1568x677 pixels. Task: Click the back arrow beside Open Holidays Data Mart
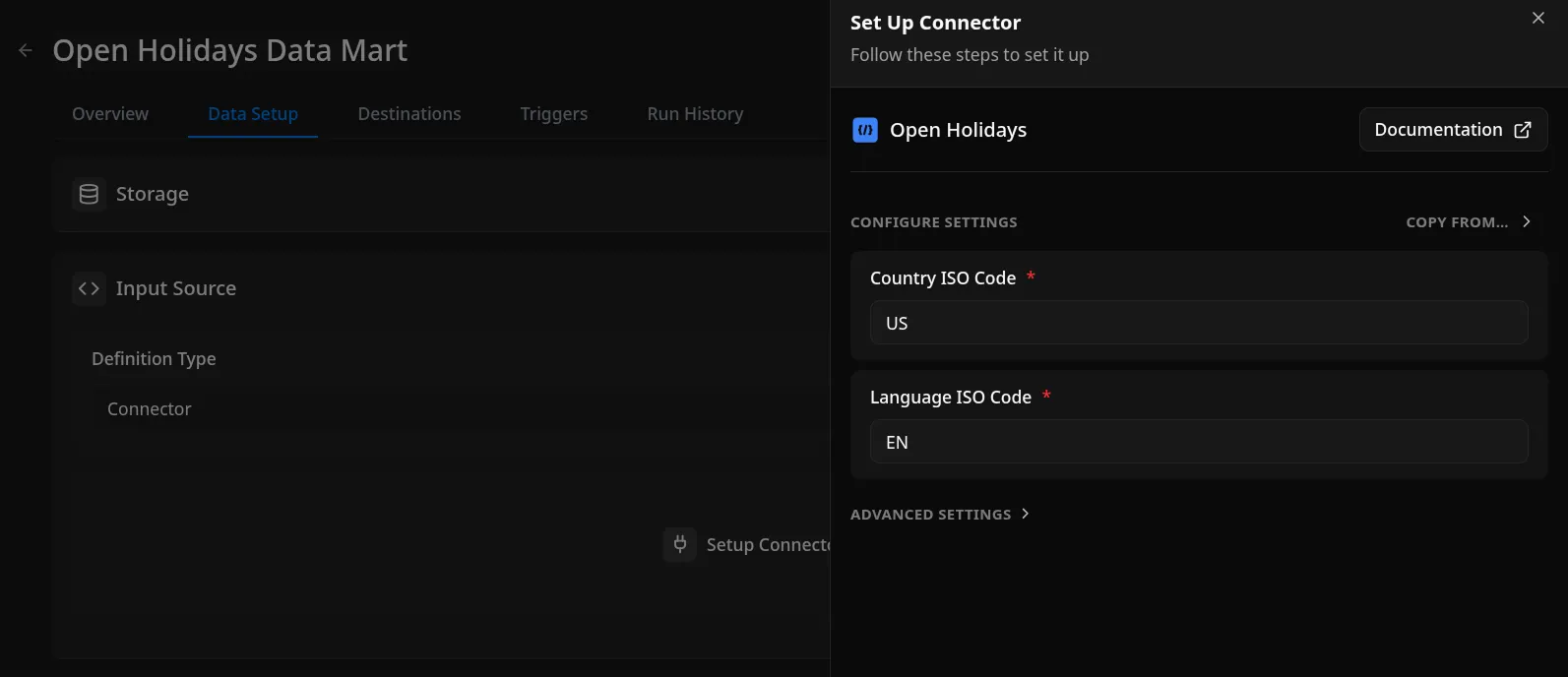pos(26,51)
